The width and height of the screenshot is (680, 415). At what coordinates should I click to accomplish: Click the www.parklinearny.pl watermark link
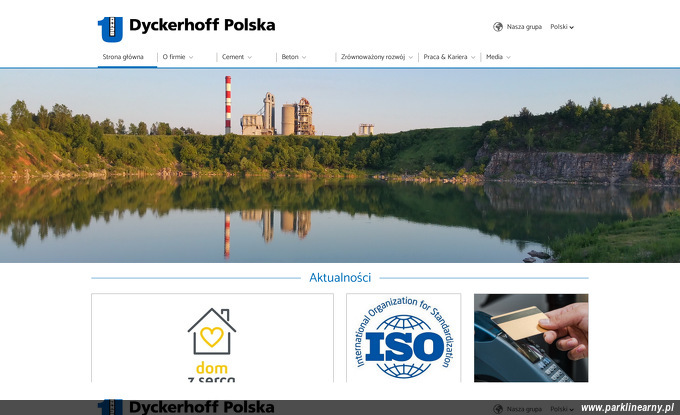click(x=628, y=408)
